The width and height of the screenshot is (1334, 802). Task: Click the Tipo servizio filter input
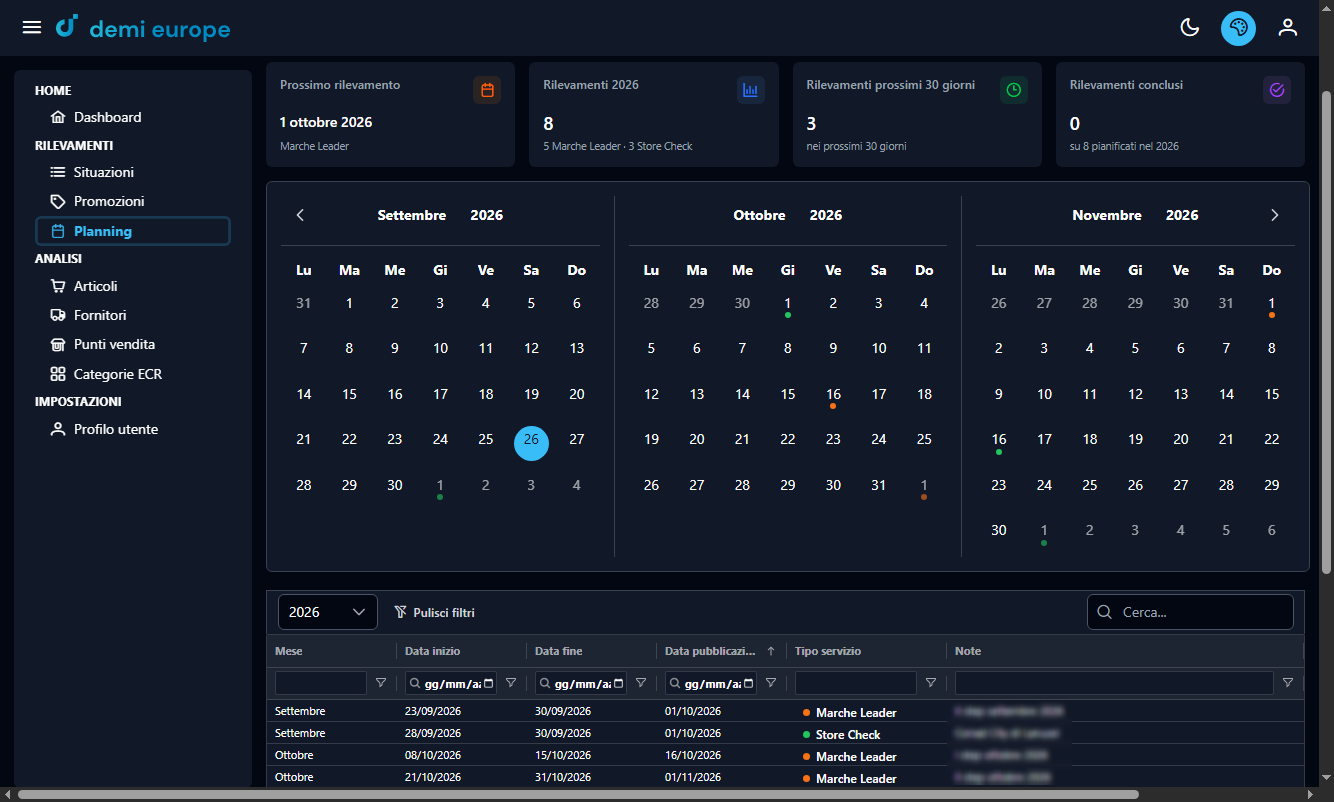pyautogui.click(x=855, y=683)
